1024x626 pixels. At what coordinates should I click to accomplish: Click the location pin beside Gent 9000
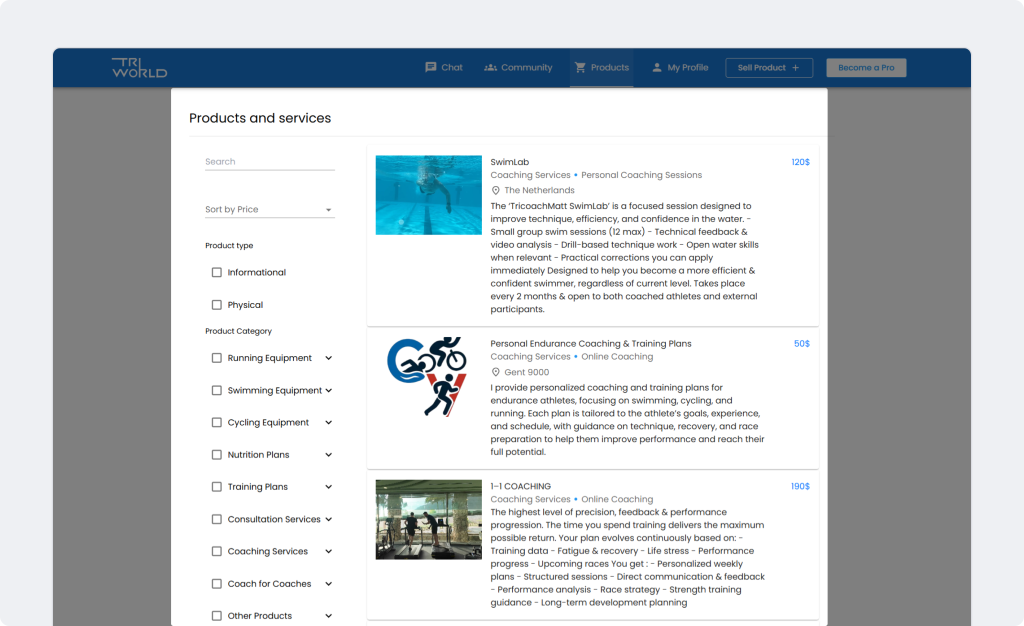click(x=495, y=372)
